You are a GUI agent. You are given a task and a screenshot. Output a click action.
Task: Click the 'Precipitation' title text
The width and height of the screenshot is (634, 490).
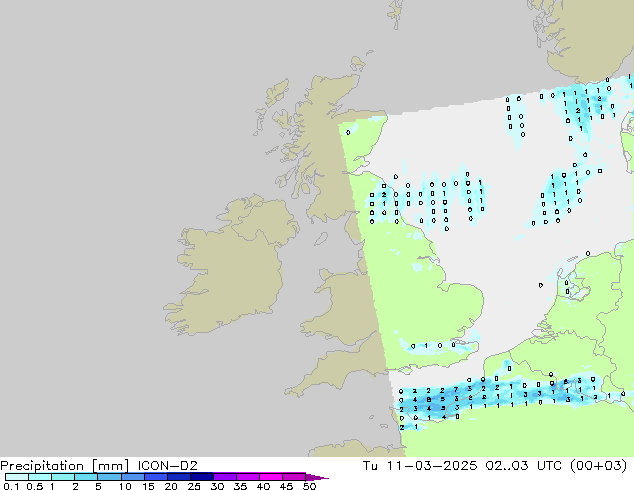[42, 466]
